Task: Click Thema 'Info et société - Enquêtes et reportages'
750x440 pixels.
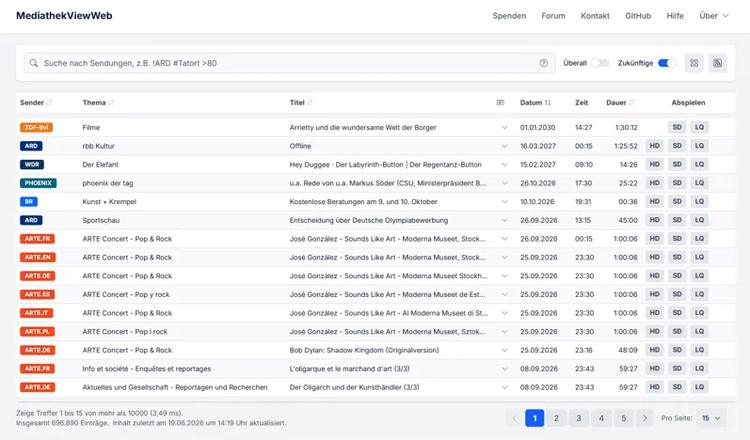Action: [x=146, y=369]
